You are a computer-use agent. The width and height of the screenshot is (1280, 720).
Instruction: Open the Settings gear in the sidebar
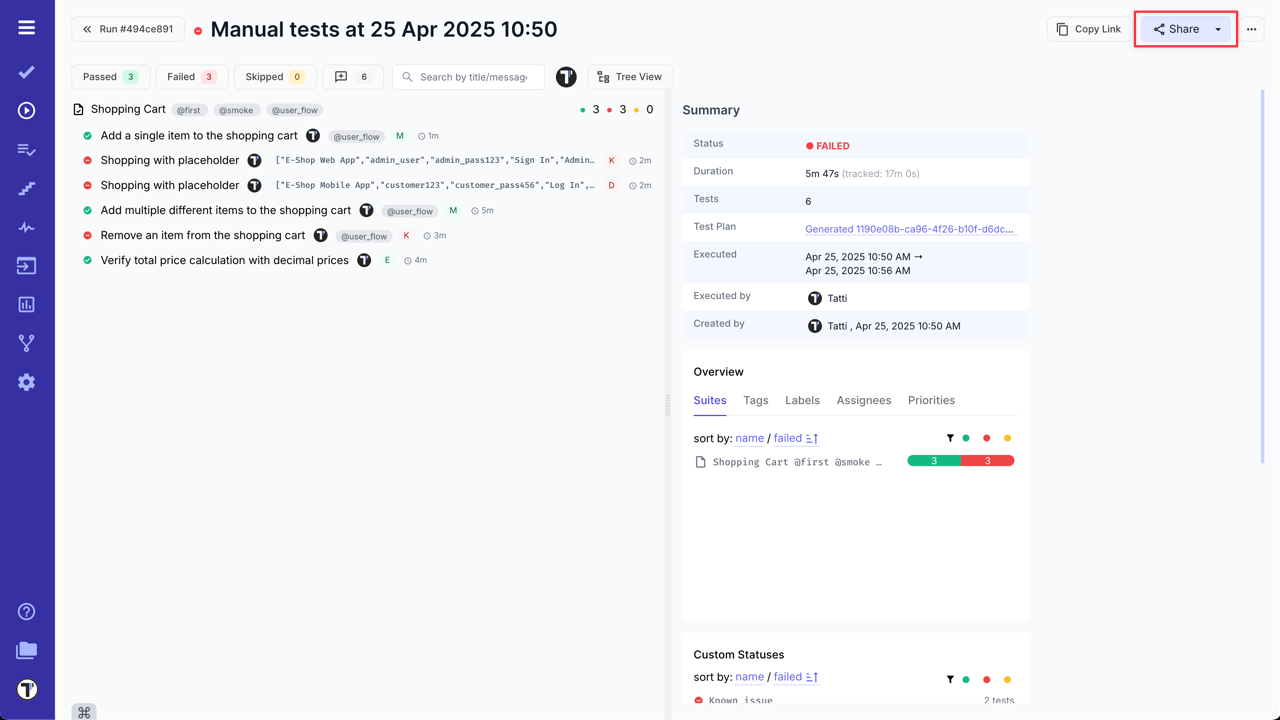coord(26,381)
